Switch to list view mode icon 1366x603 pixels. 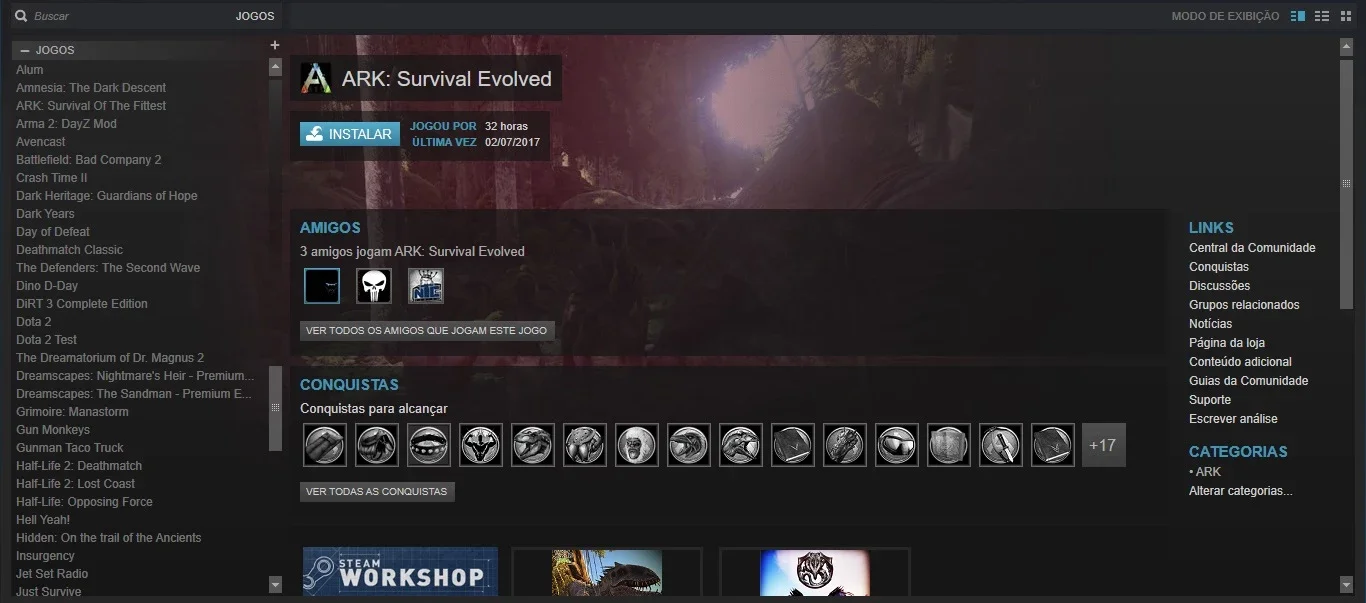[1322, 16]
